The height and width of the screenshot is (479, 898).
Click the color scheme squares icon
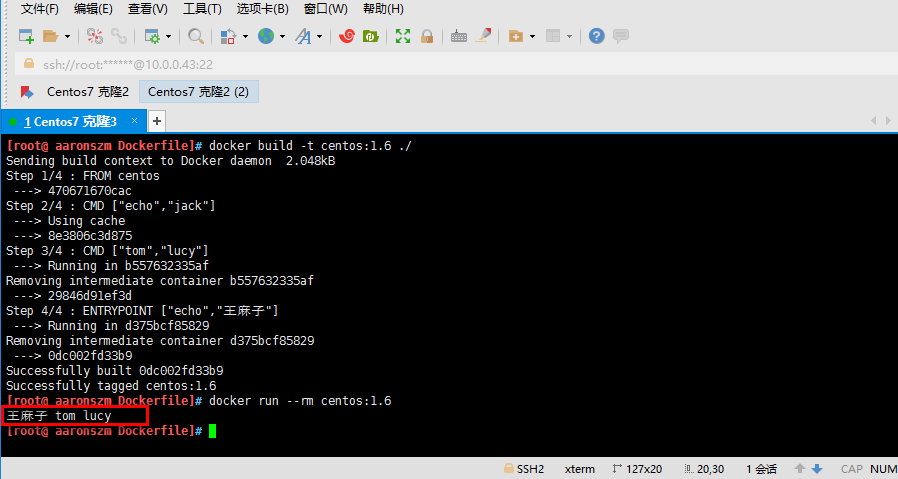click(228, 36)
